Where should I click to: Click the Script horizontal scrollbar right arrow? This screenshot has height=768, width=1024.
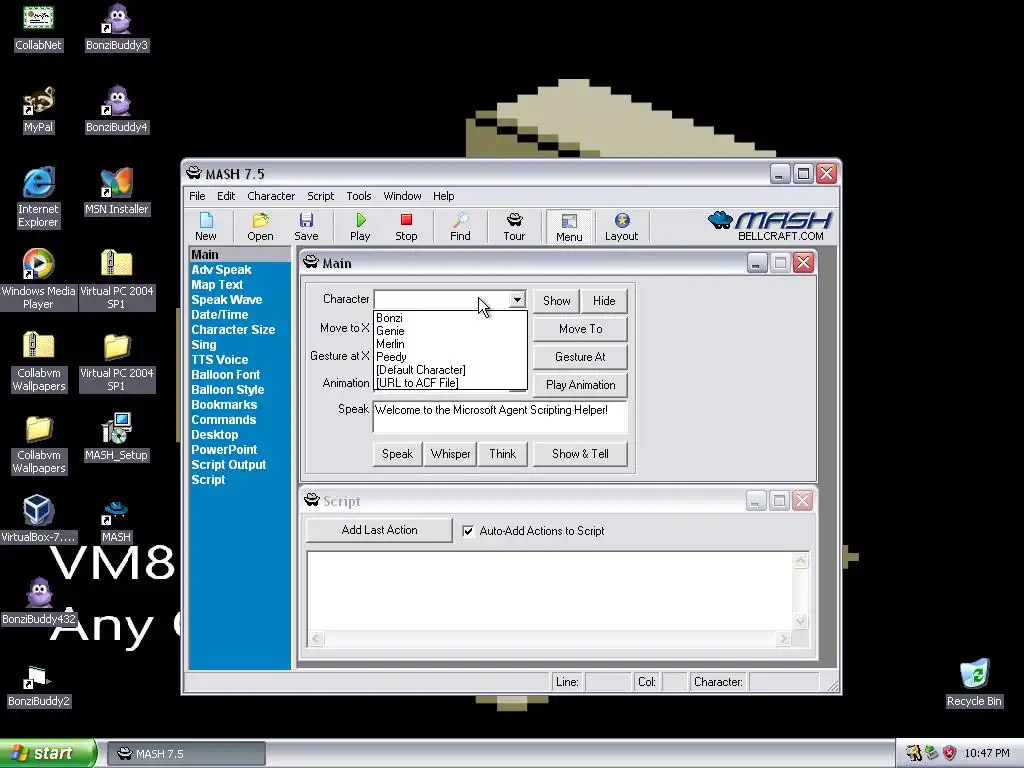point(783,639)
